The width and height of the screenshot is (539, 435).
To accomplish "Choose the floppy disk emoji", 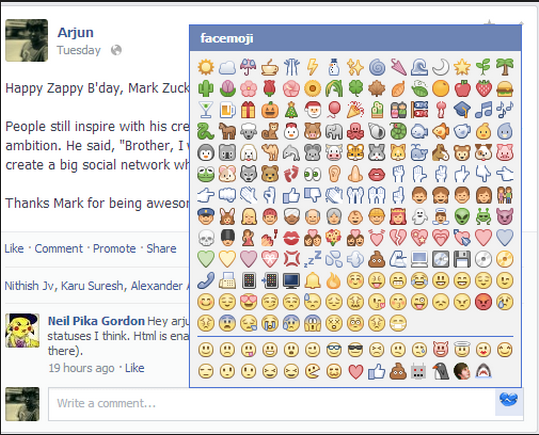I will click(462, 259).
